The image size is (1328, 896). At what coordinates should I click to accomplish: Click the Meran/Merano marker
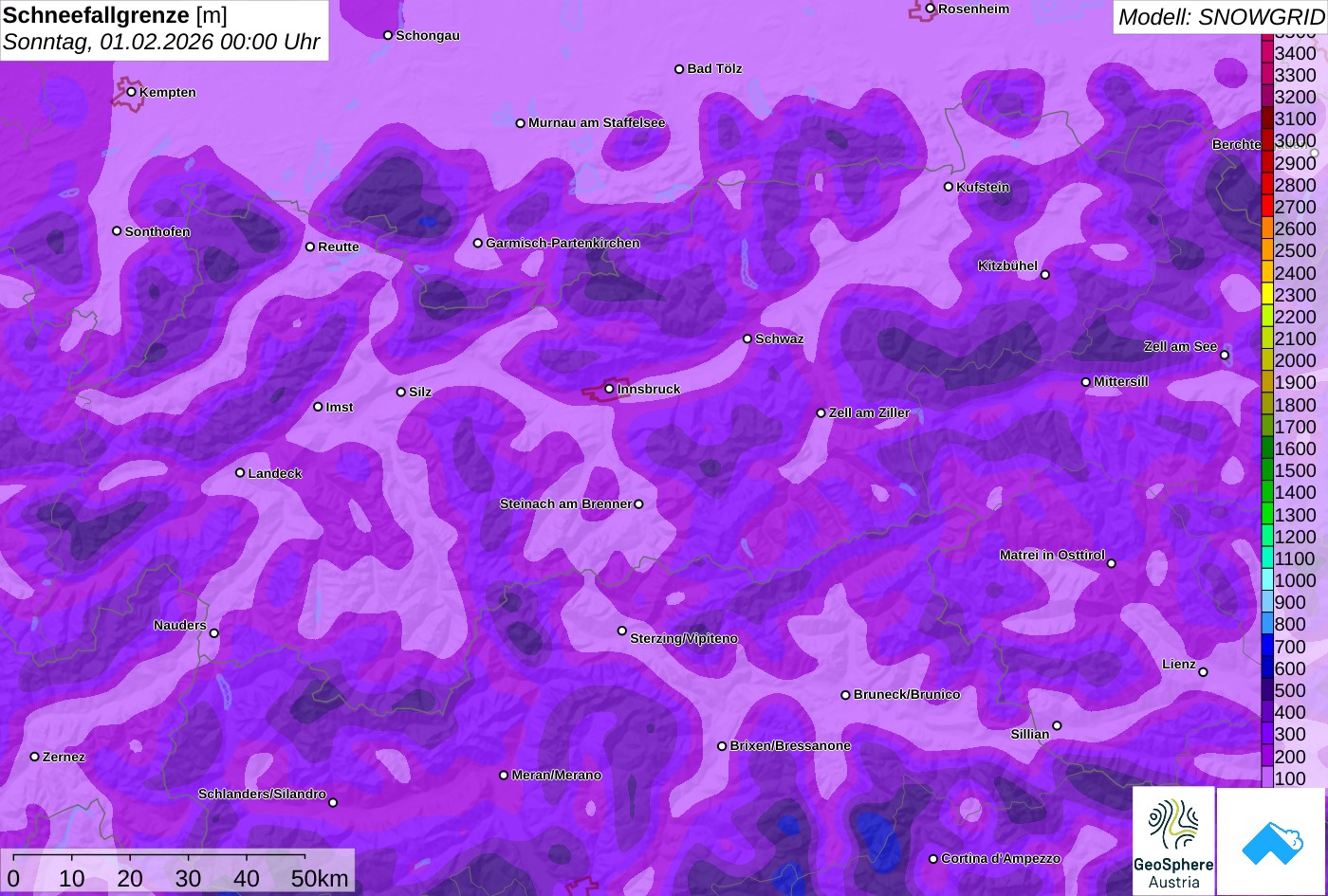504,776
